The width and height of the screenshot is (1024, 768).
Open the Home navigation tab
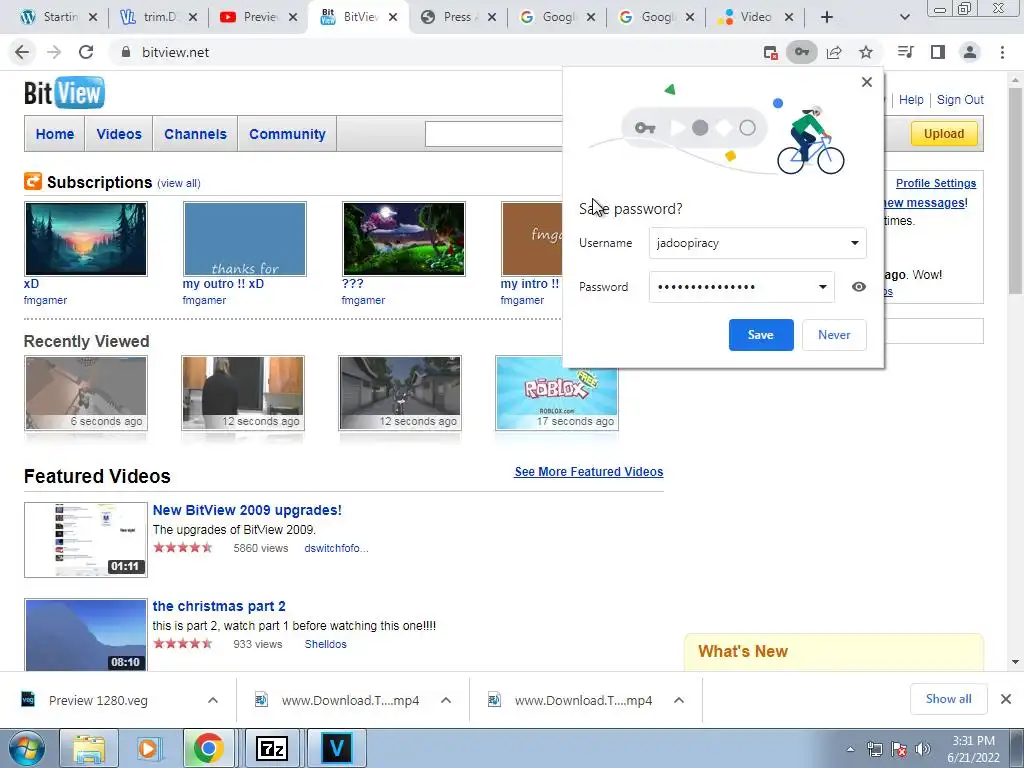click(55, 134)
